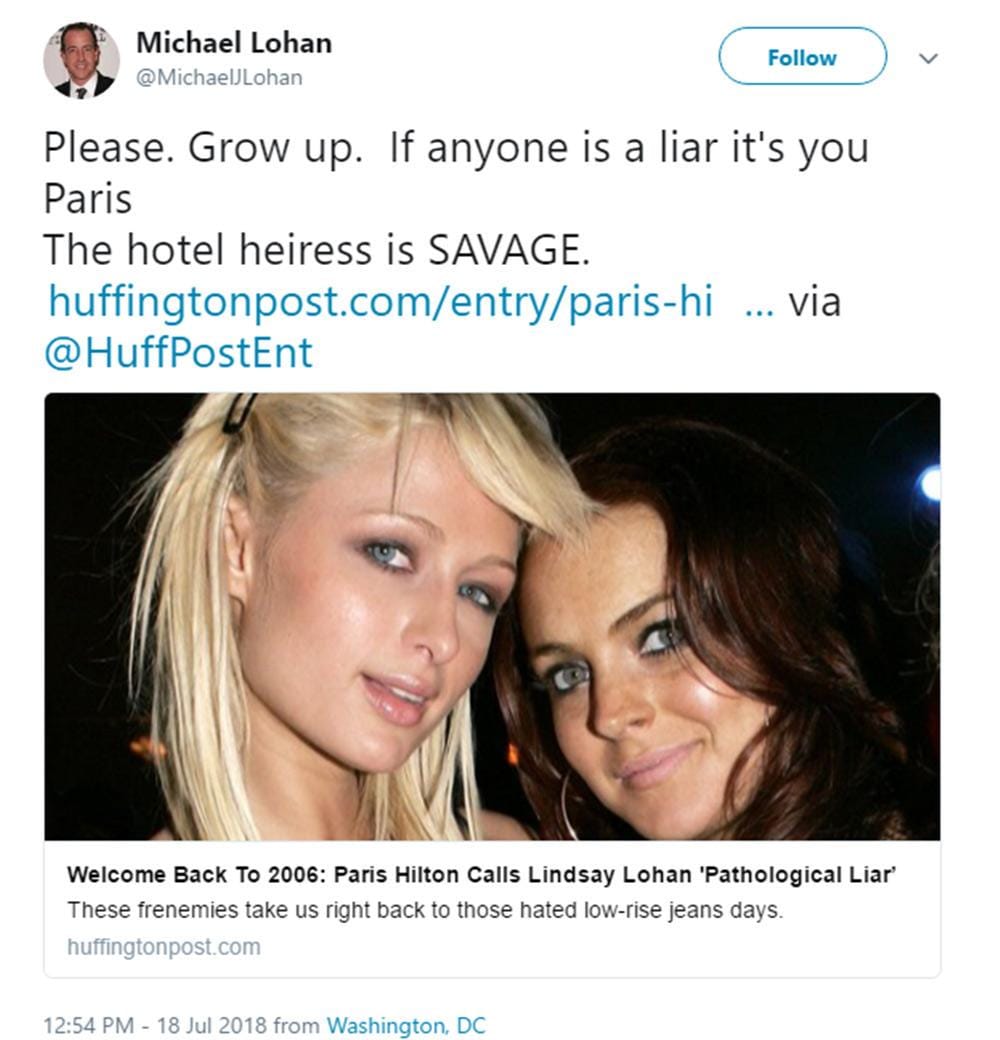Click the ellipsis after the truncated URL
Screen dimensions: 1000x1040
[x=760, y=302]
